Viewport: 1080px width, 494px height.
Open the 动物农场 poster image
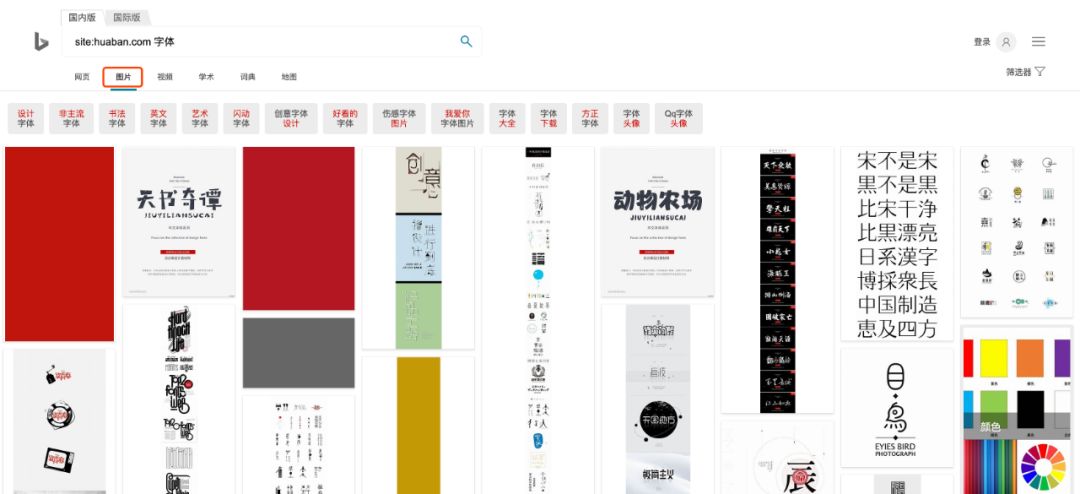tap(658, 222)
